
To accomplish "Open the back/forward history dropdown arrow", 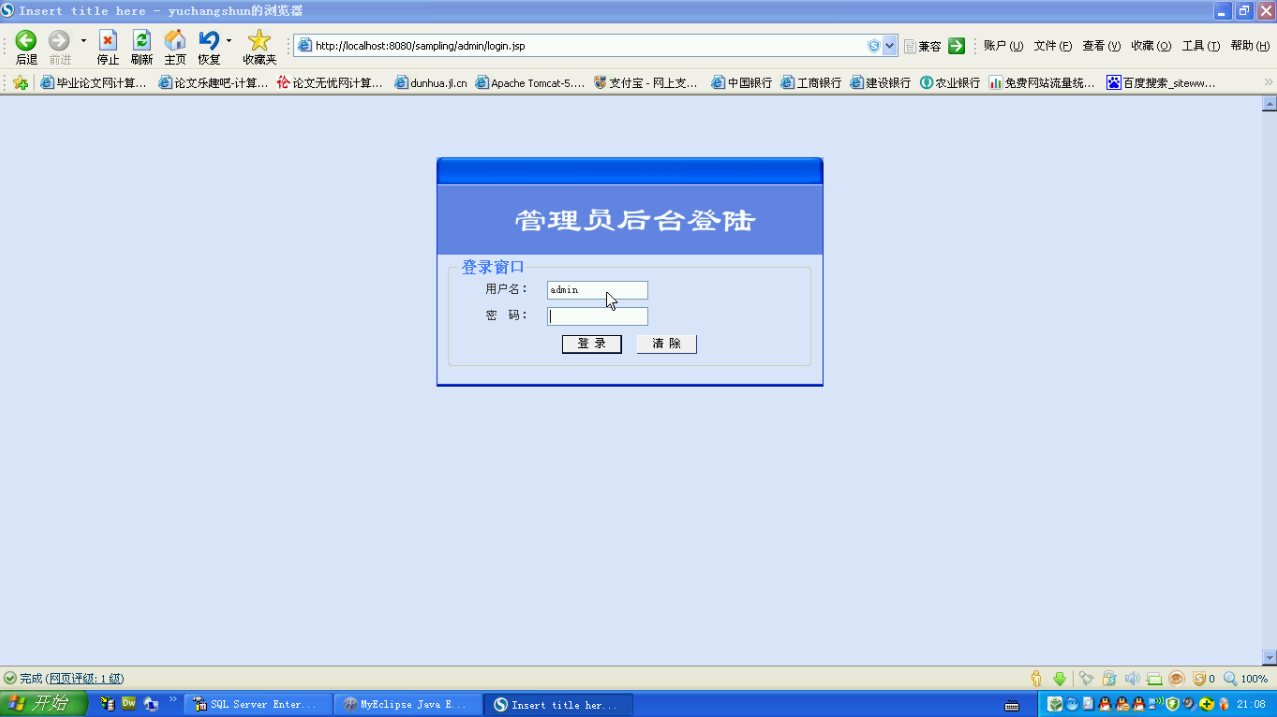I will point(83,41).
